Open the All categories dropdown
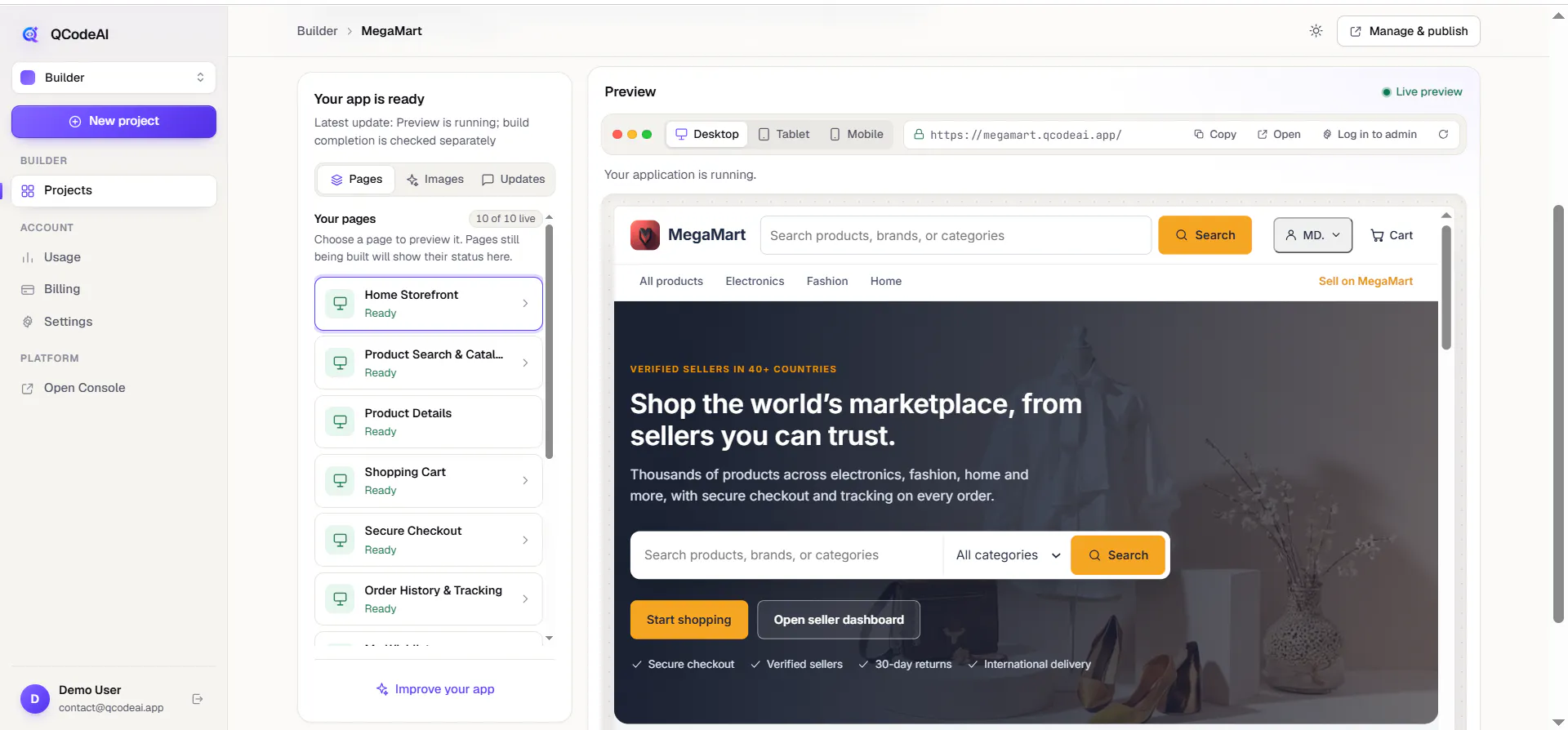Viewport: 1568px width, 730px height. (x=1008, y=555)
